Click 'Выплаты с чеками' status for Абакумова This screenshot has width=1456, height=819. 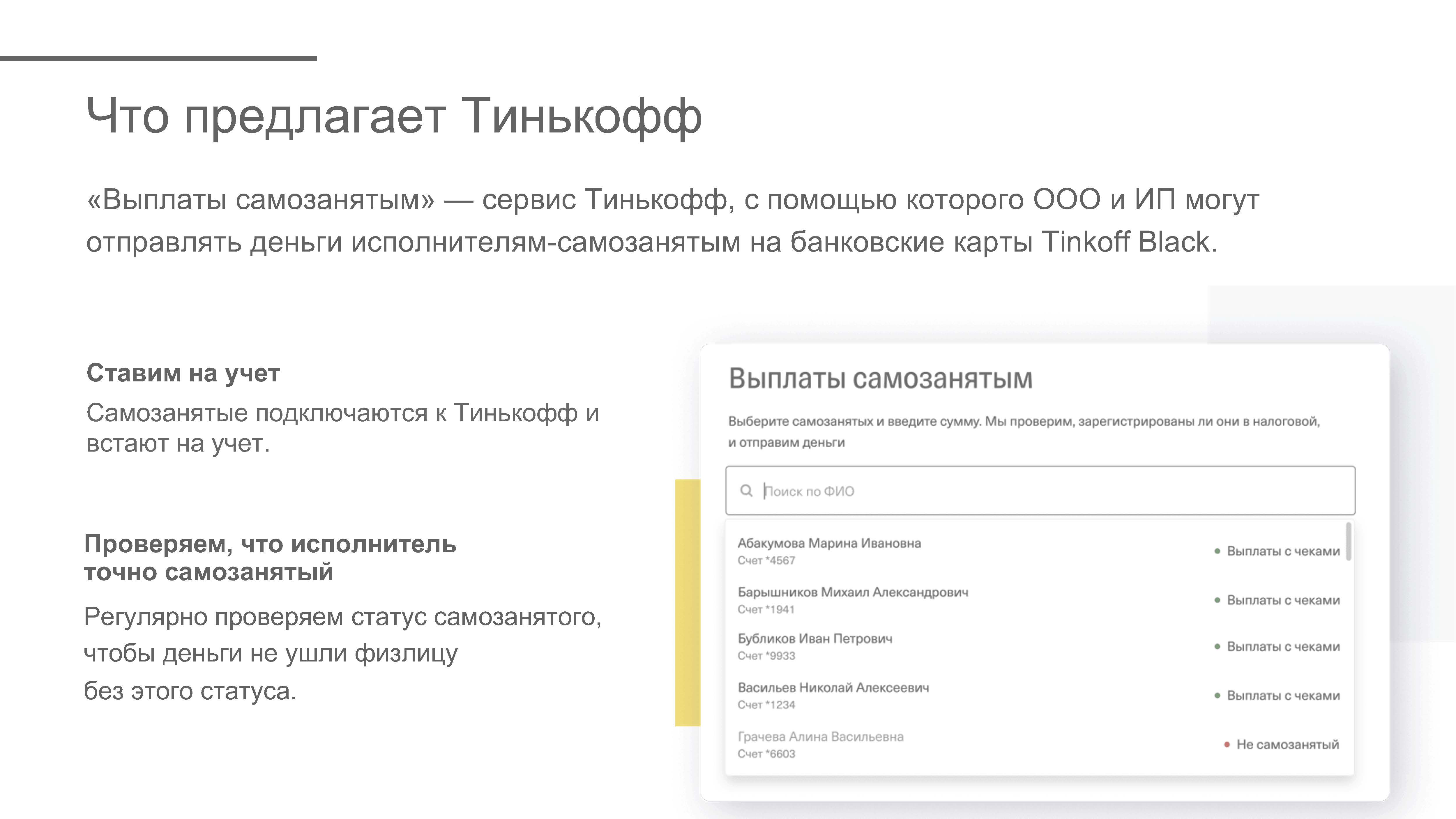tap(1283, 551)
